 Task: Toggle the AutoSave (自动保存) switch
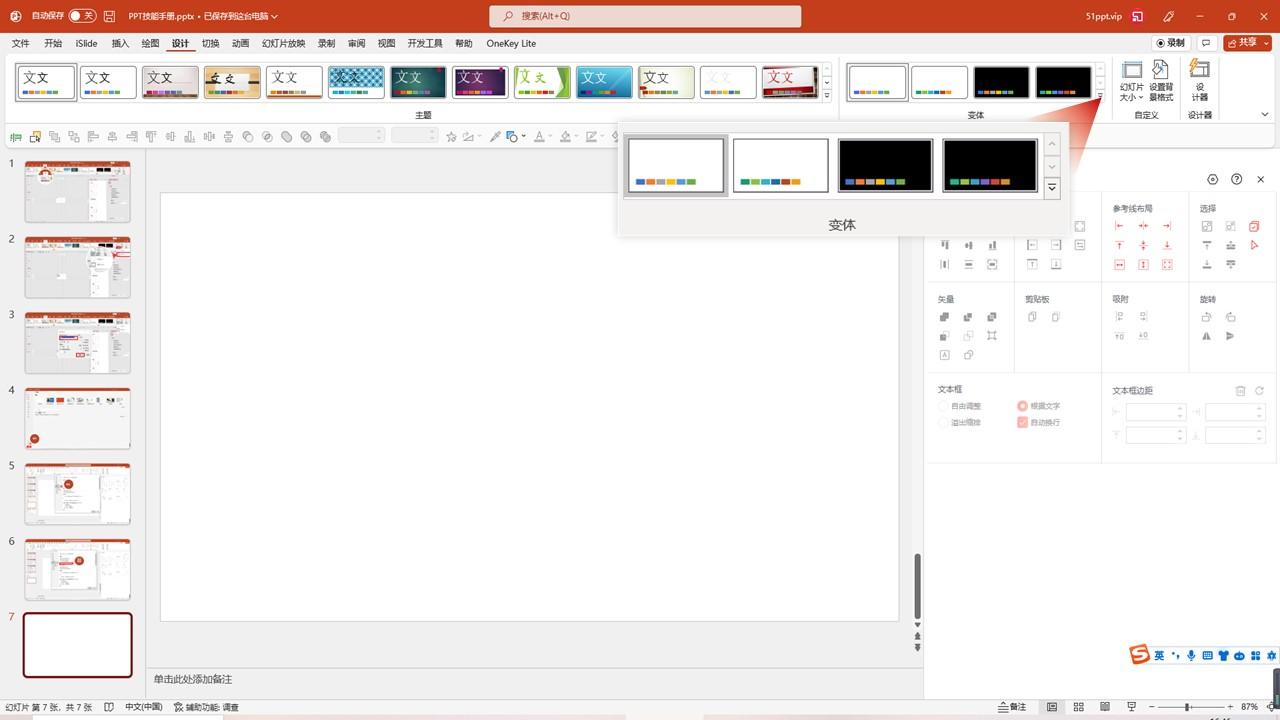[x=82, y=16]
